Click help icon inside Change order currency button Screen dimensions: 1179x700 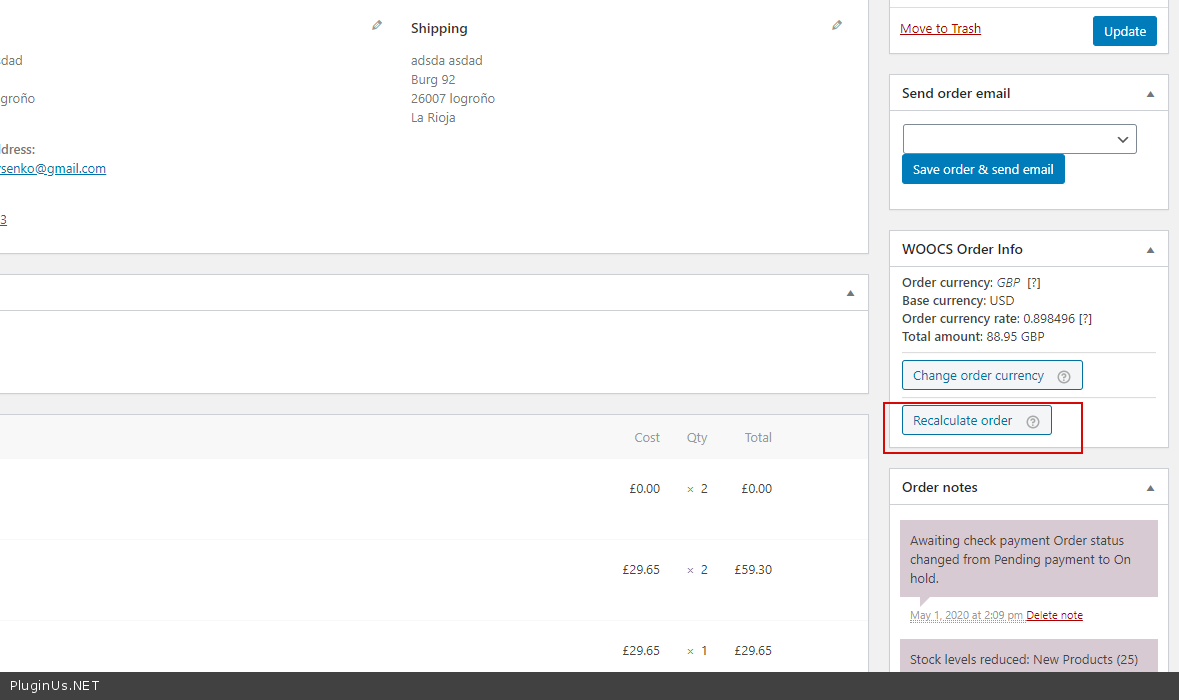tap(1064, 377)
